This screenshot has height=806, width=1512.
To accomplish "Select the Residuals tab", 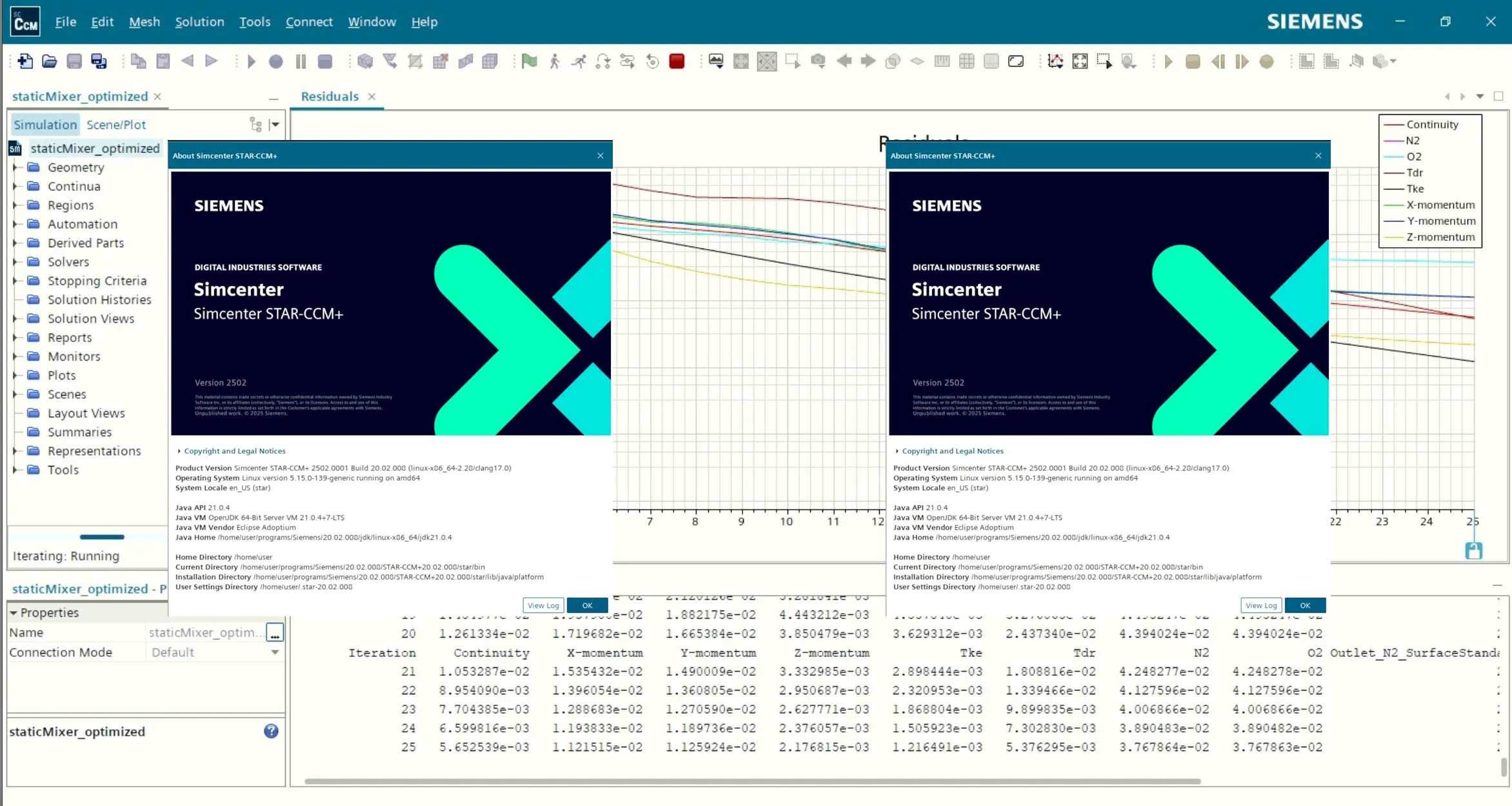I will [330, 96].
